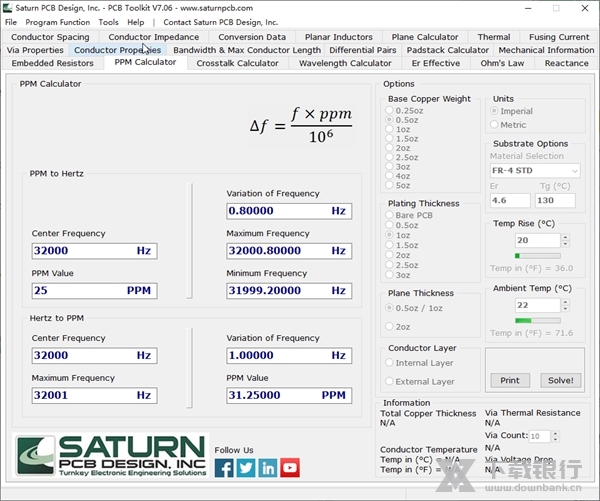Switch to Differential Pairs tab
The image size is (600, 501).
[363, 50]
